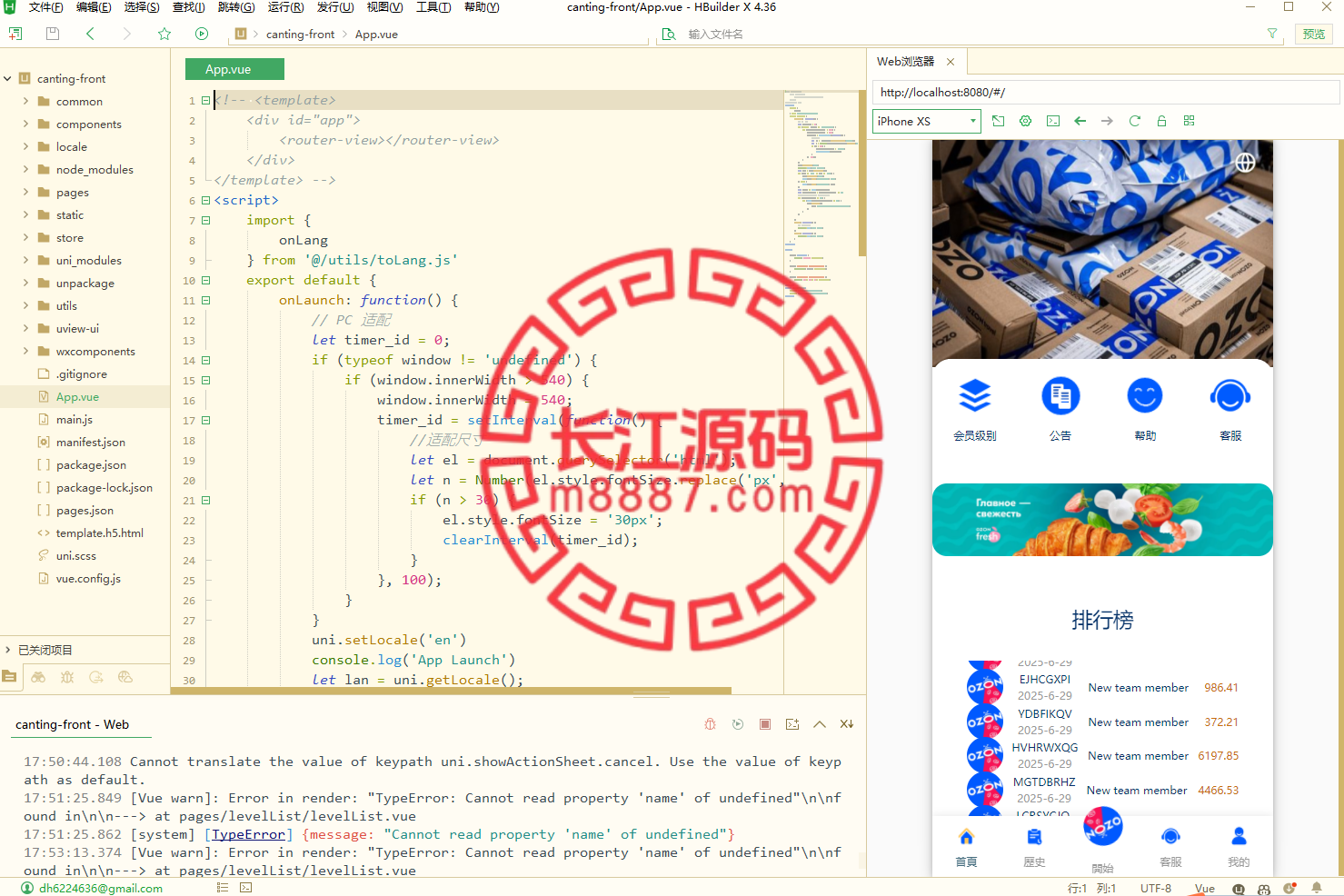This screenshot has height=896, width=1344.
Task: Click the web browser back arrow
Action: pyautogui.click(x=1080, y=121)
